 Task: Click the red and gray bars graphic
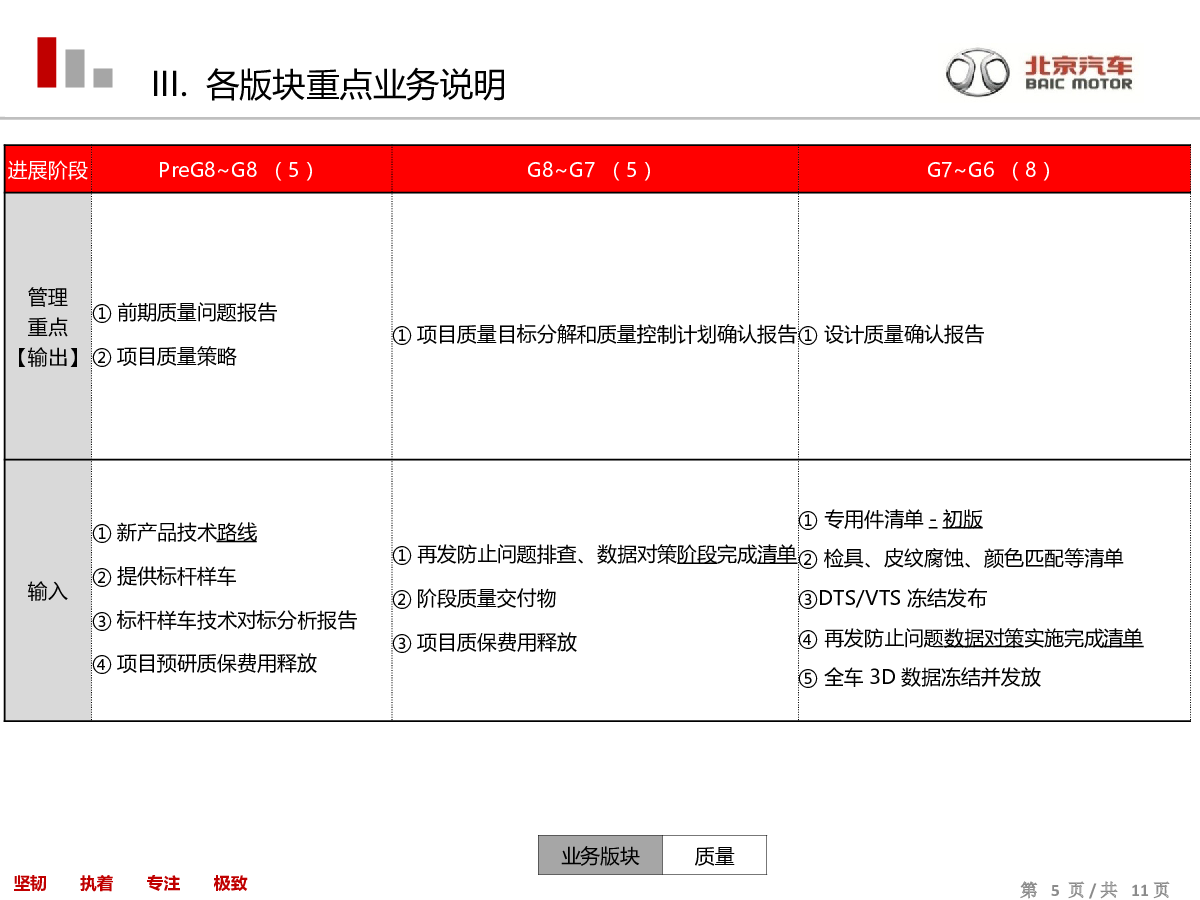74,63
